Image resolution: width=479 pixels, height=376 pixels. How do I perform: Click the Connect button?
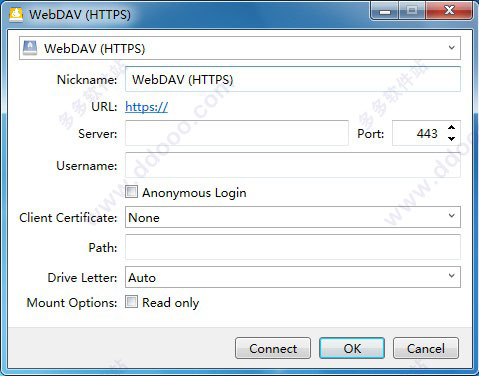[273, 348]
